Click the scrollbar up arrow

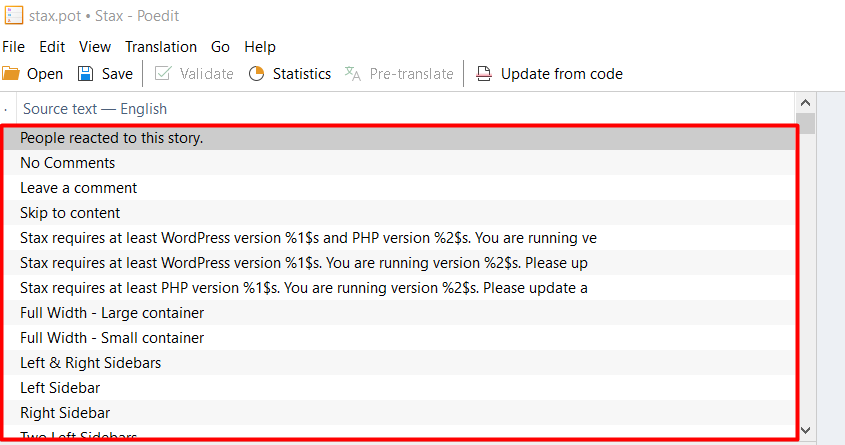806,102
